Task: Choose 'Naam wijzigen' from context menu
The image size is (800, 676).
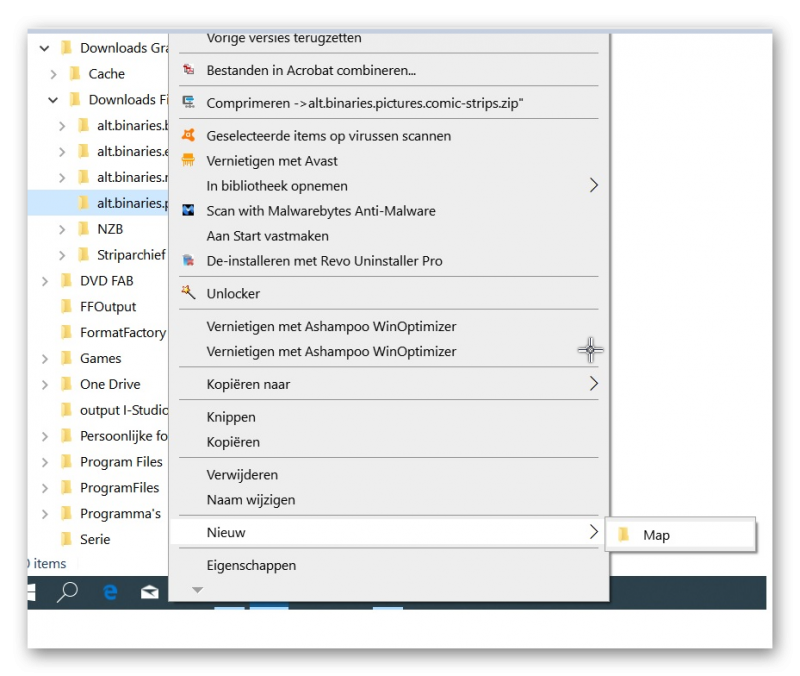Action: (250, 500)
